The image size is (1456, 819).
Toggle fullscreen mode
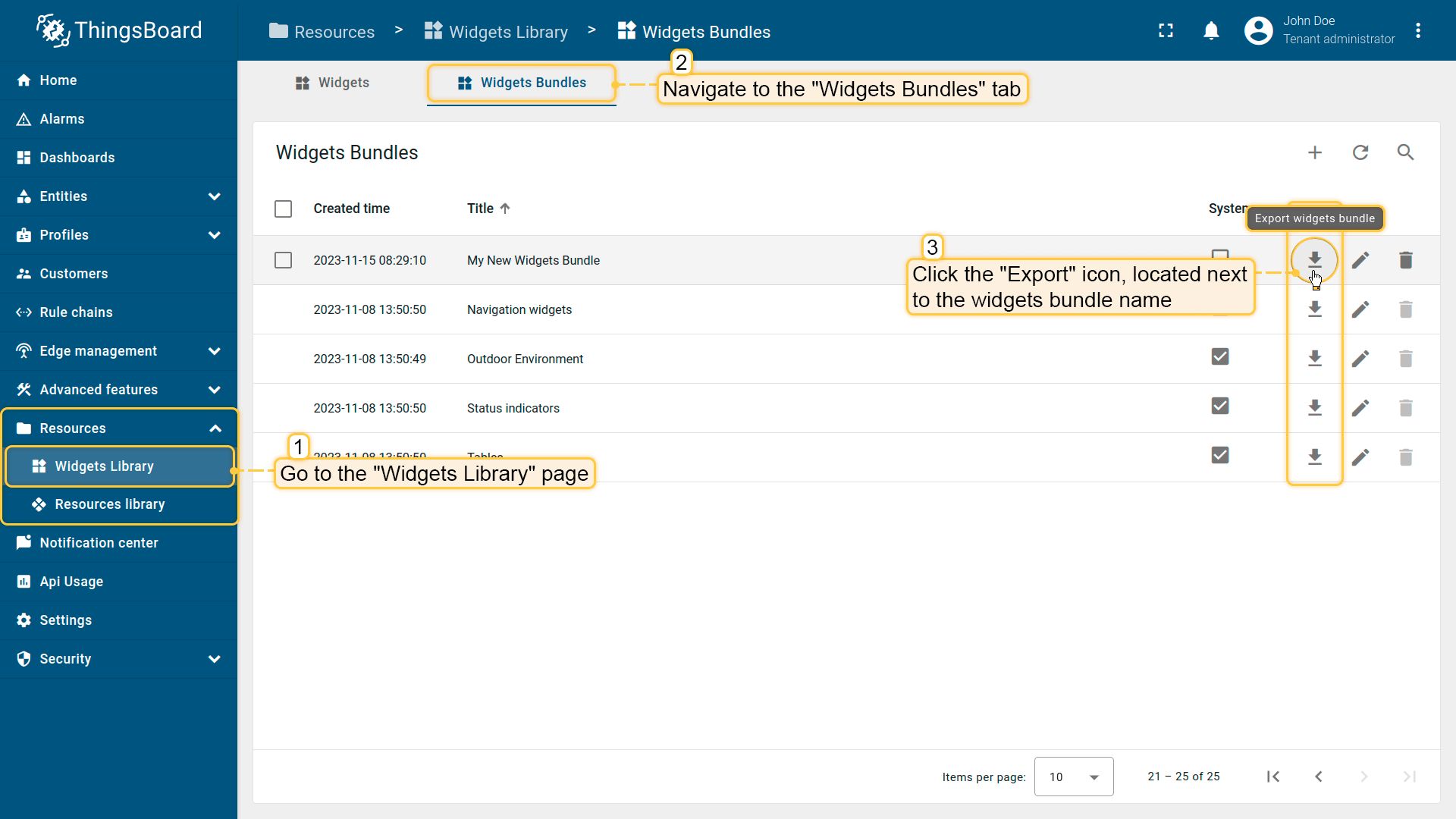point(1166,31)
